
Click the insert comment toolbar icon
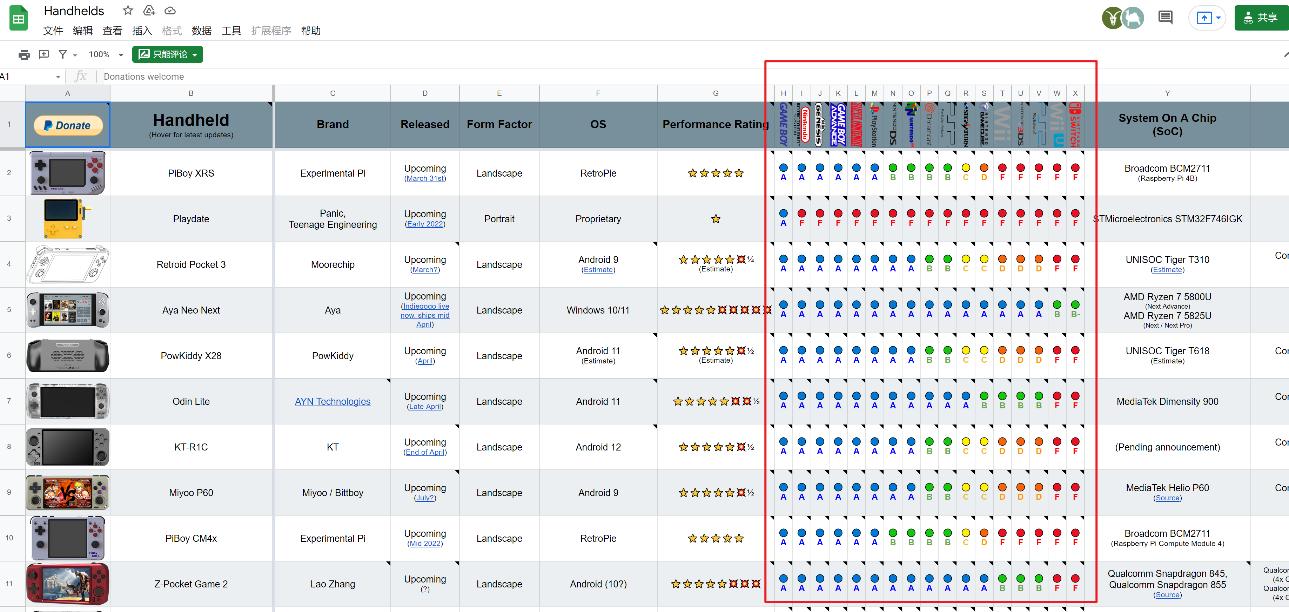[44, 54]
